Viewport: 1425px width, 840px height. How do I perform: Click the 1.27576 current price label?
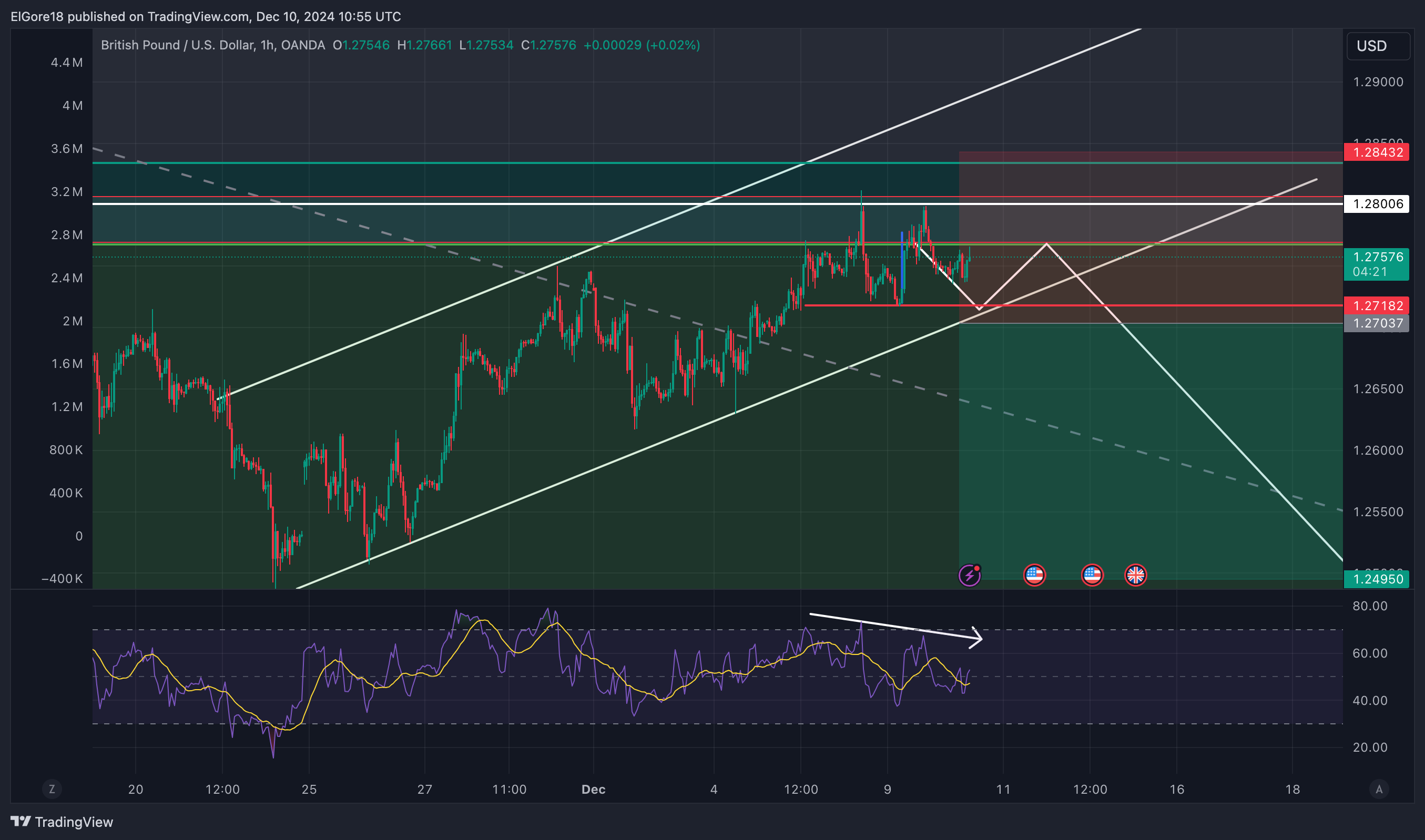click(x=1376, y=264)
